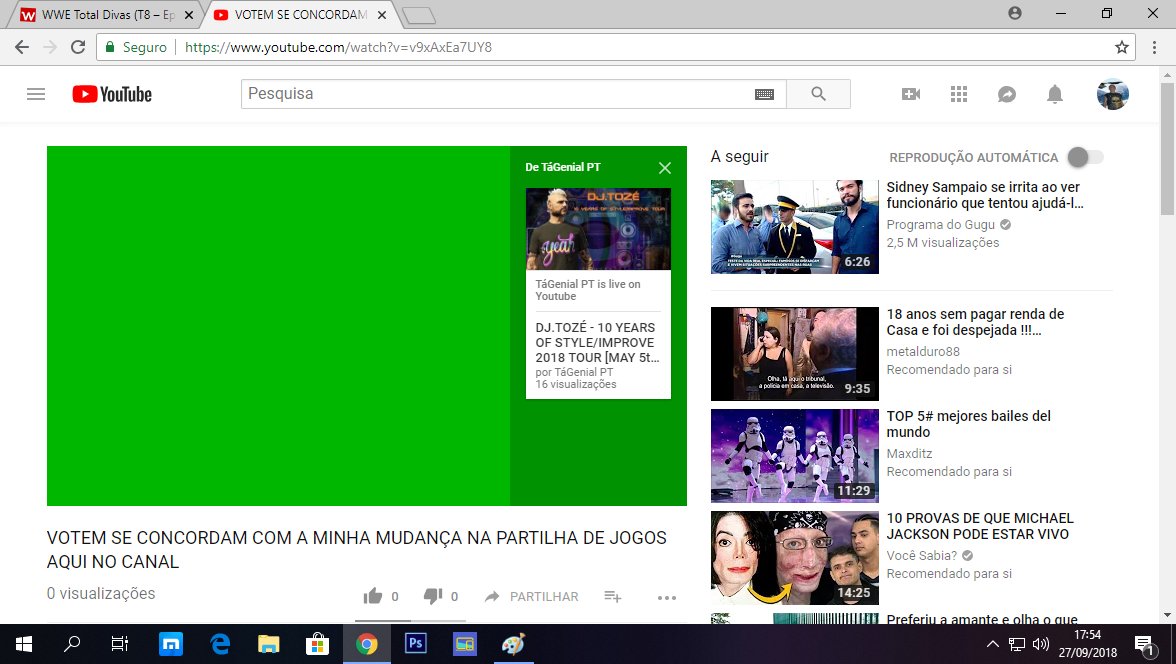Open stormtroopers dancing video thumbnail
Viewport: 1176px width, 664px height.
(794, 455)
